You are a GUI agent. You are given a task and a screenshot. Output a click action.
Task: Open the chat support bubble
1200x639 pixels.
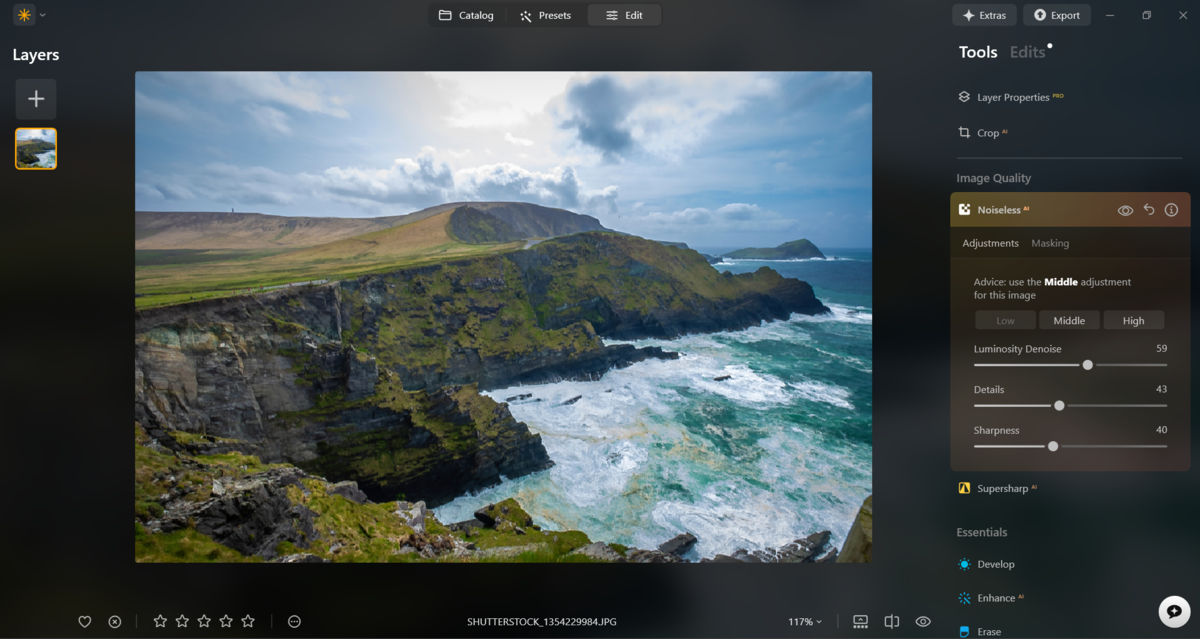coord(1174,612)
